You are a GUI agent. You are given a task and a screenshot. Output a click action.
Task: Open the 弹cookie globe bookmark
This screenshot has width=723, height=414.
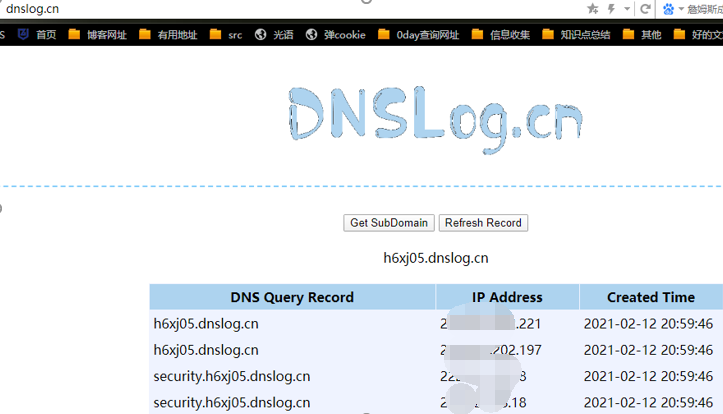[x=335, y=35]
